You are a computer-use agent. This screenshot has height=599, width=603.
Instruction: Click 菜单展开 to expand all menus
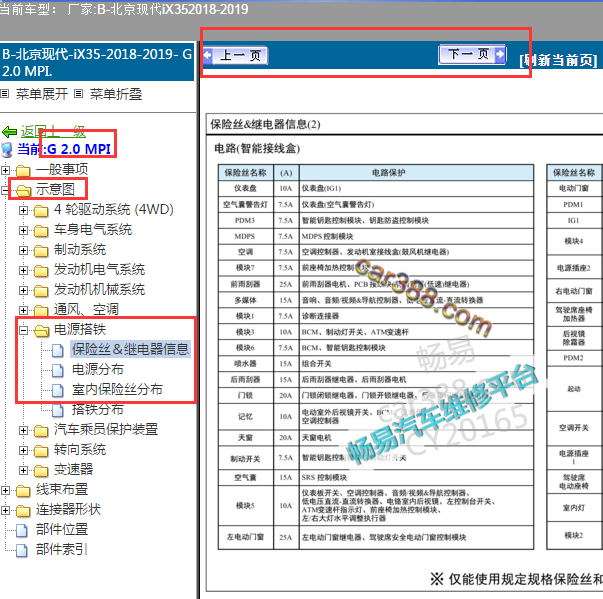click(x=42, y=94)
